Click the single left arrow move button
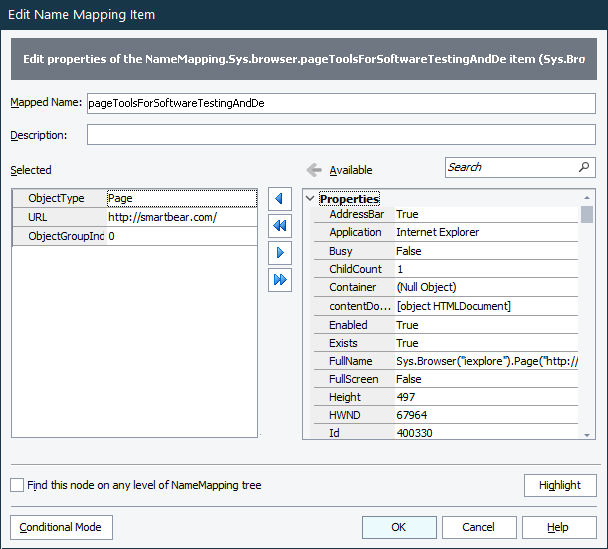Viewport: 608px width, 549px height. click(x=280, y=199)
